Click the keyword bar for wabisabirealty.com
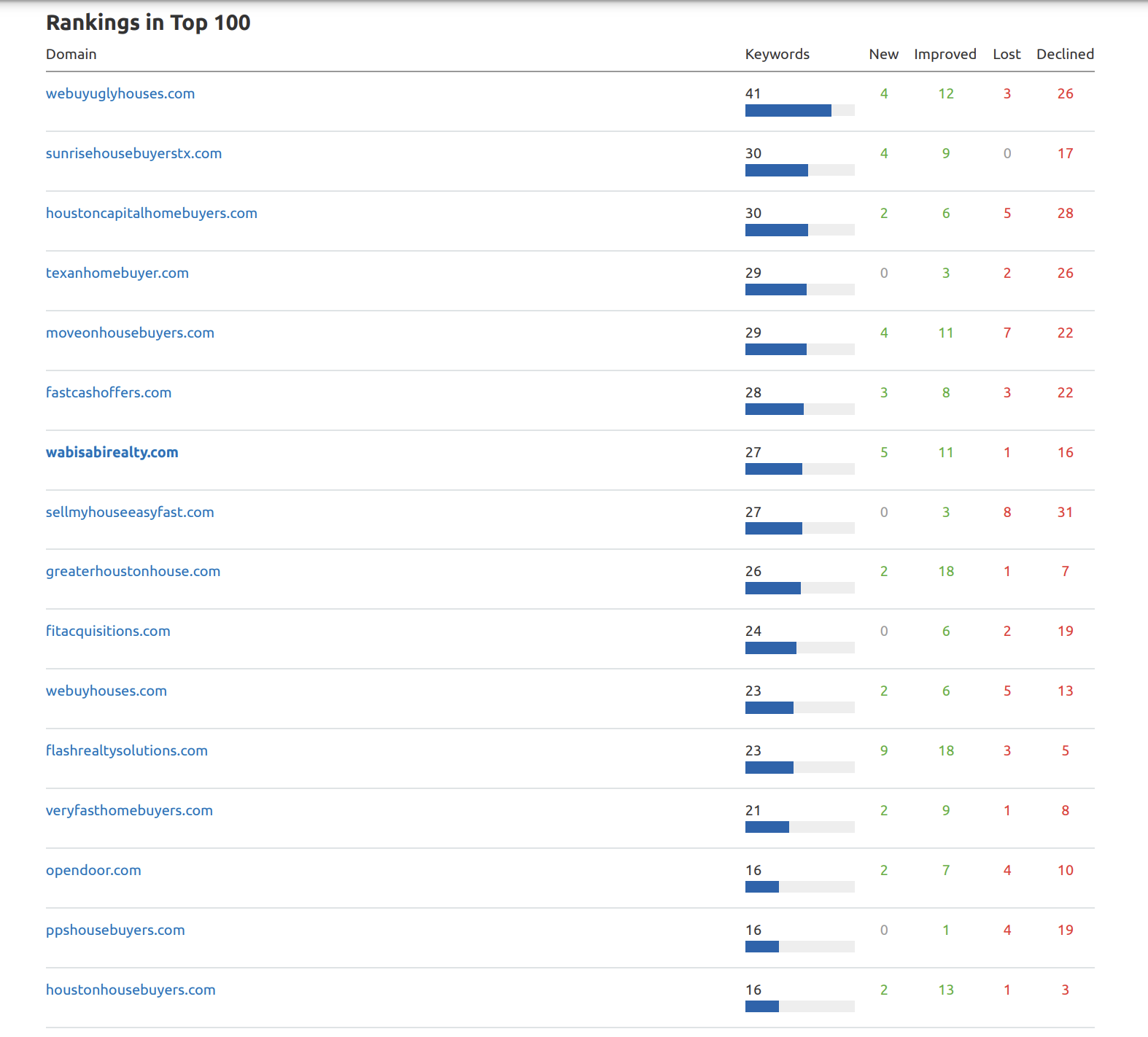Viewport: 1148px width, 1037px height. 800,469
